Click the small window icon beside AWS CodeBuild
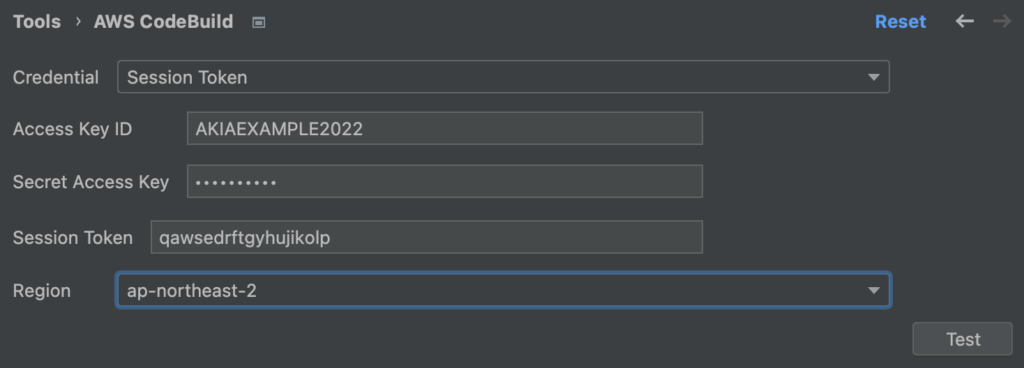Viewport: 1024px width, 368px height. 259,23
